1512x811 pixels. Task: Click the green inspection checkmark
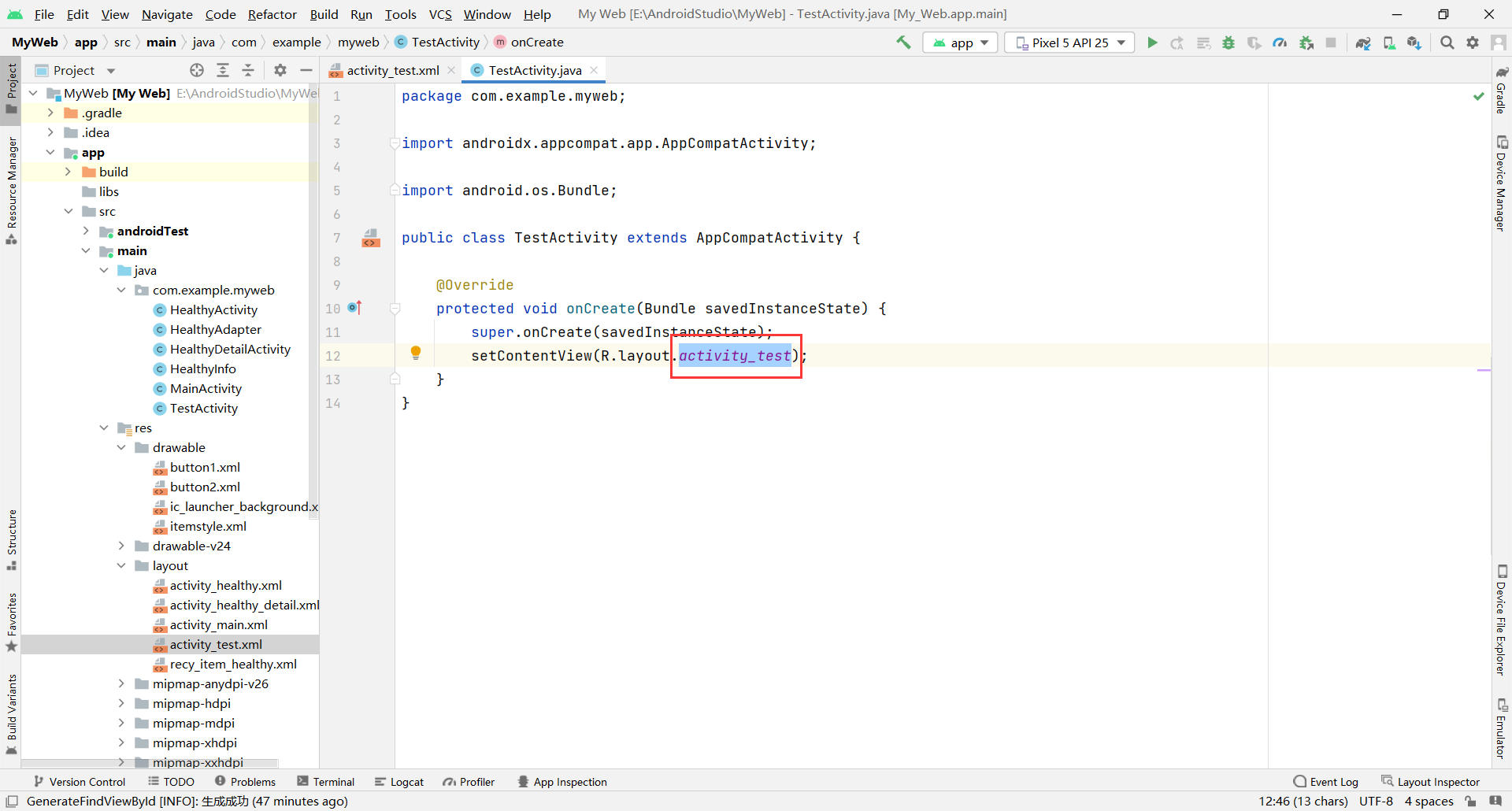(x=1479, y=96)
